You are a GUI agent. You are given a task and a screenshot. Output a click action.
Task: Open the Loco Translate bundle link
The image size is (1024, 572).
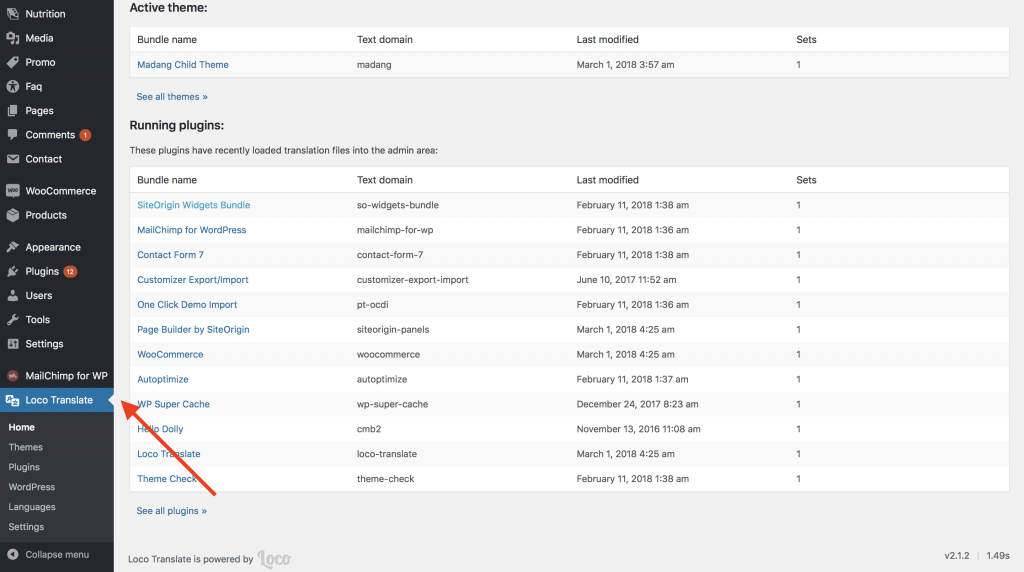168,454
